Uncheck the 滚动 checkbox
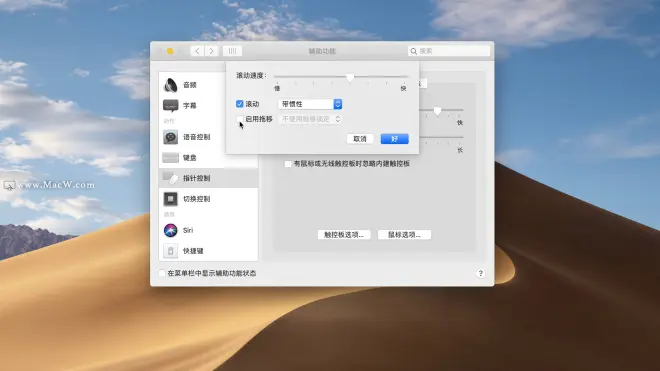Viewport: 660px width, 371px height. tap(240, 104)
